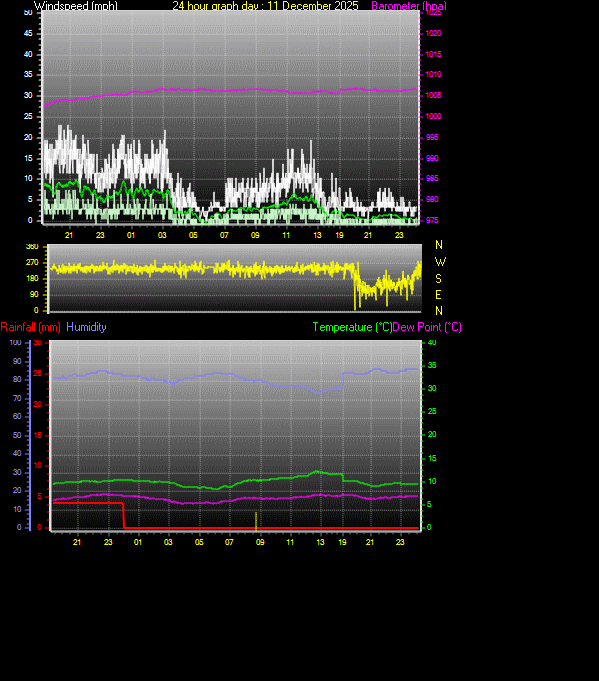The image size is (599, 681).
Task: Click 985 on the barometer axis
Action: [x=432, y=179]
